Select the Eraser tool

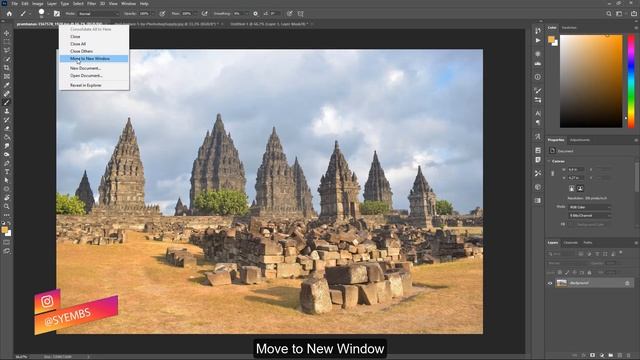pos(7,128)
